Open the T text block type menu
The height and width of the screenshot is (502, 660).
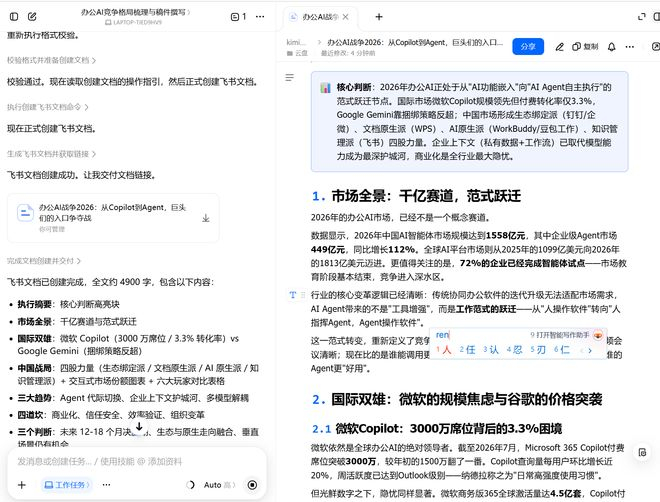(x=293, y=295)
